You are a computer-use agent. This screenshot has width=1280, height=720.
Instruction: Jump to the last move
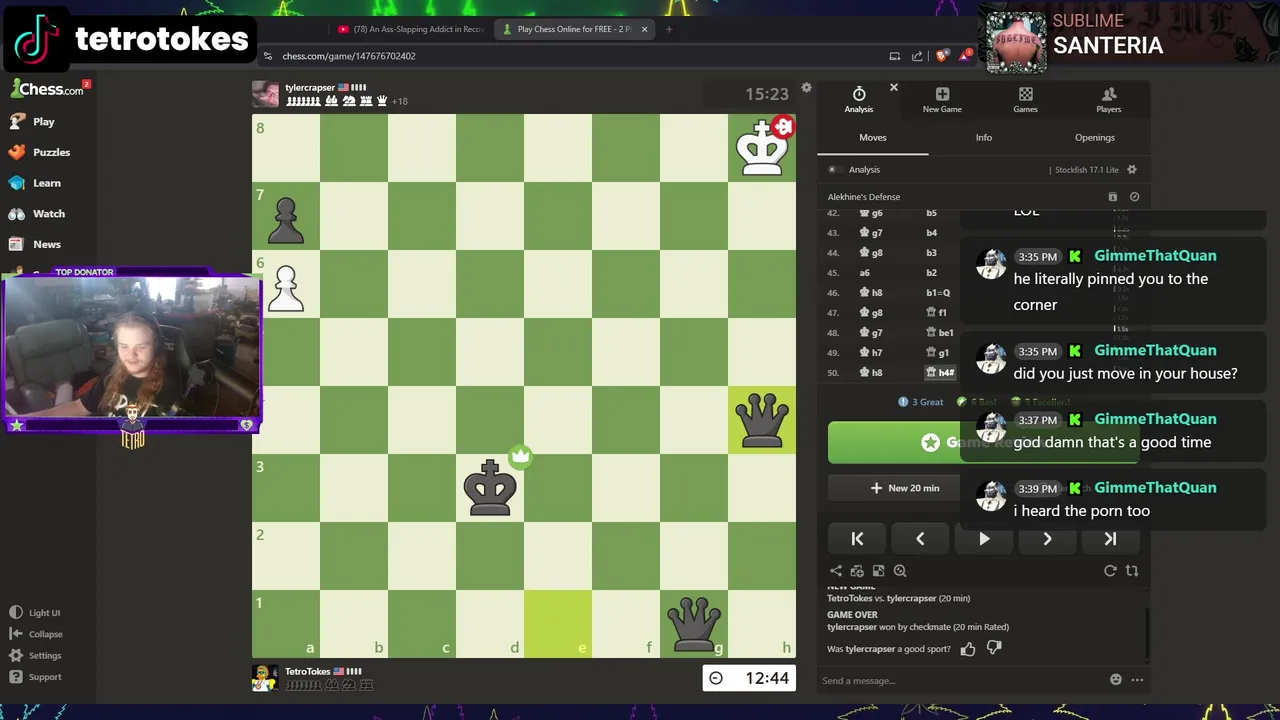(1110, 539)
